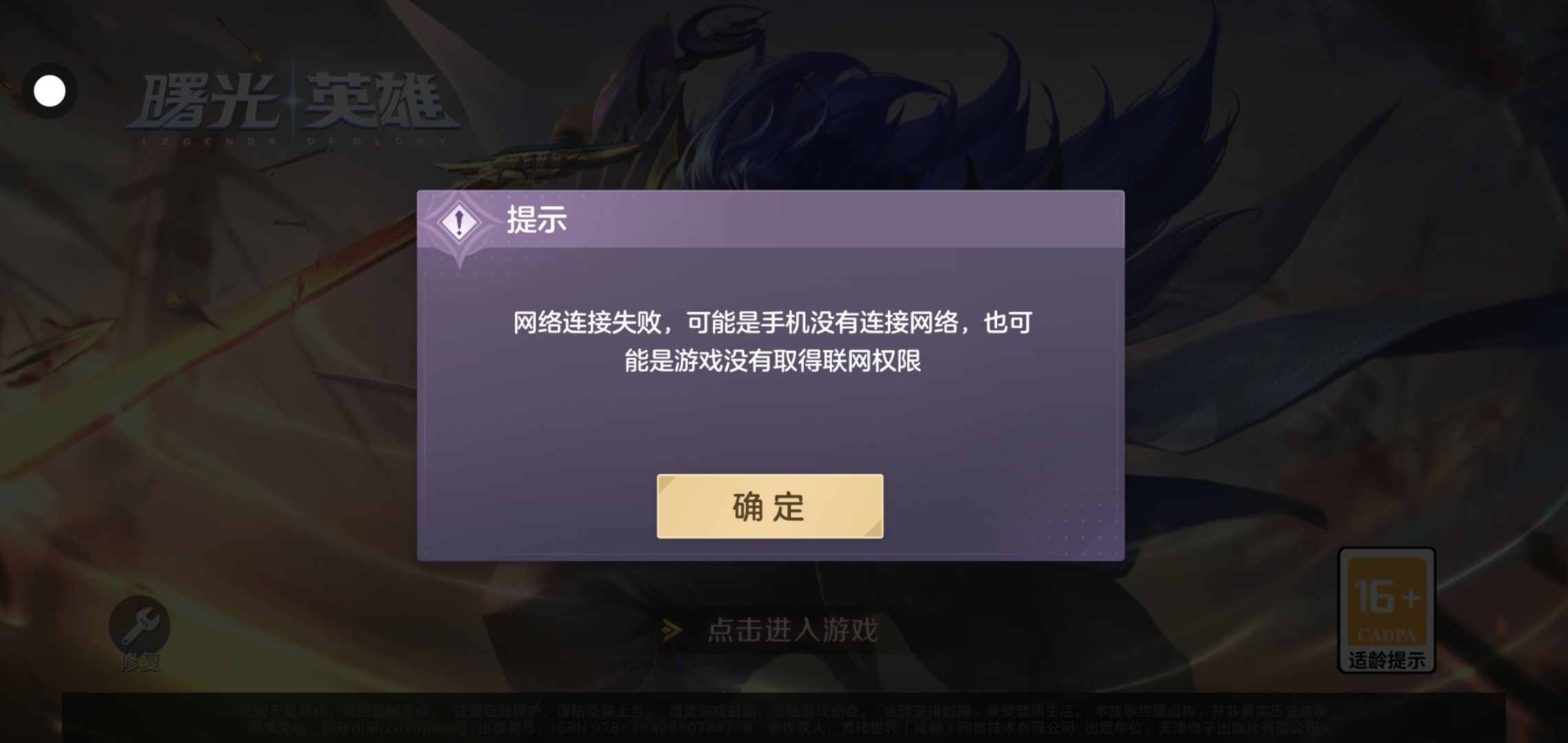Click the 网络连接失败 message first line

(772, 322)
